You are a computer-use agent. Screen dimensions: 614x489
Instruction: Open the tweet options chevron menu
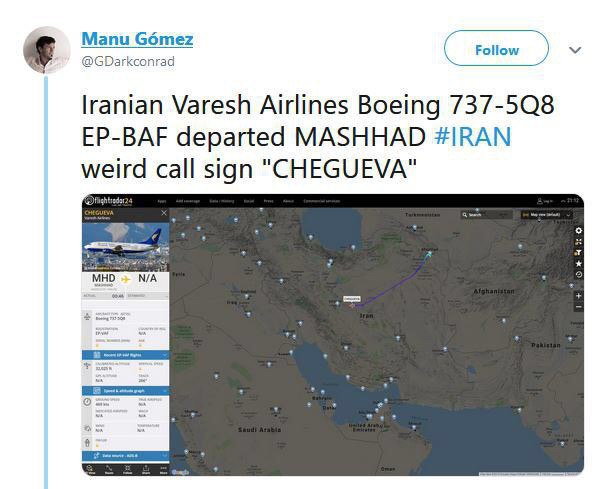click(575, 50)
